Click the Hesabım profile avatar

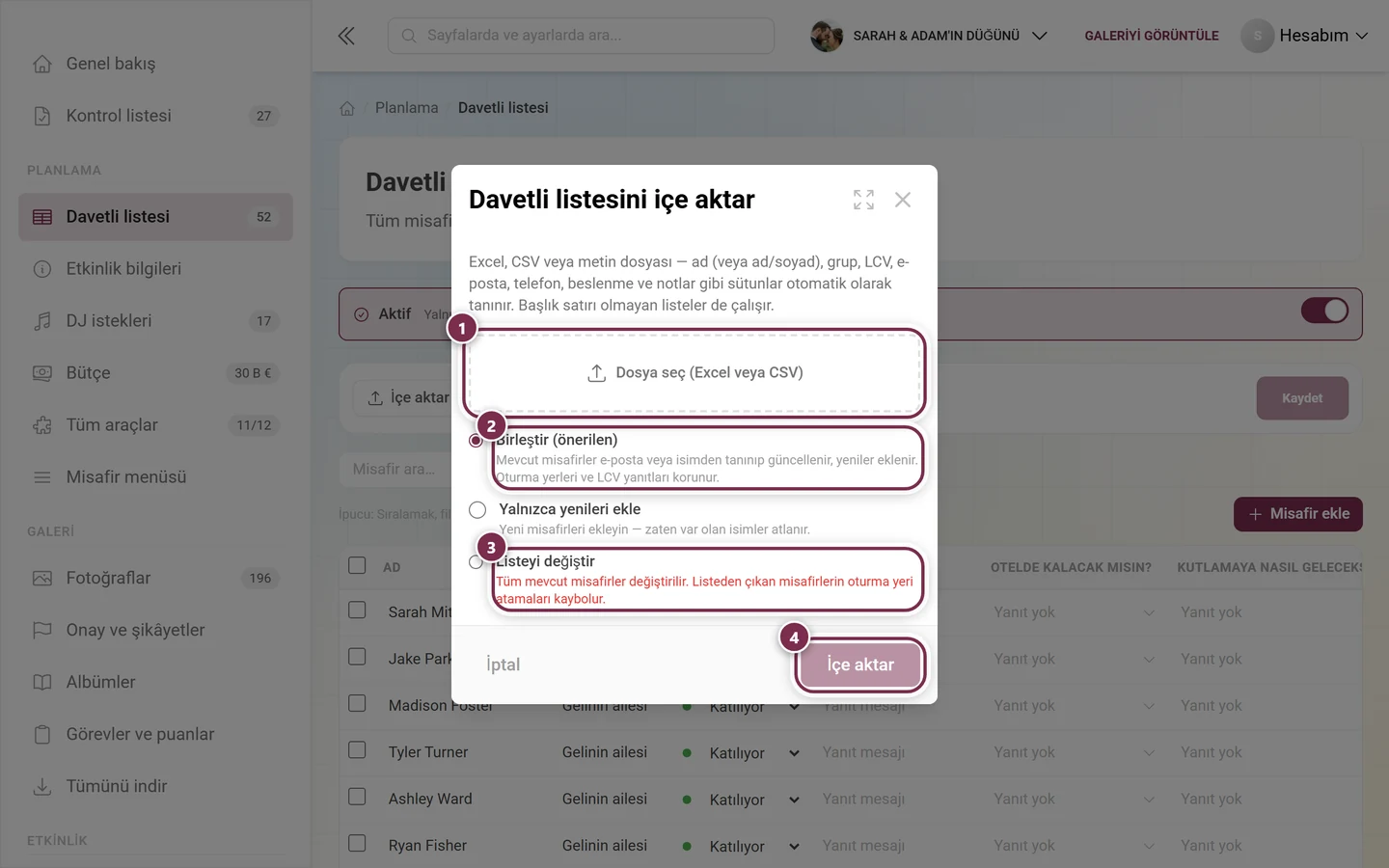1257,36
